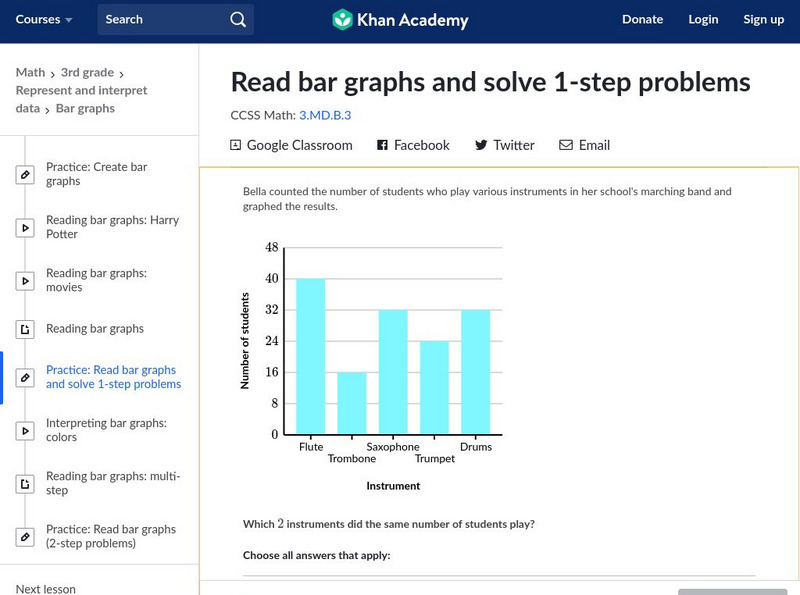The width and height of the screenshot is (800, 595).
Task: Click the Twitter bird icon
Action: tap(481, 145)
